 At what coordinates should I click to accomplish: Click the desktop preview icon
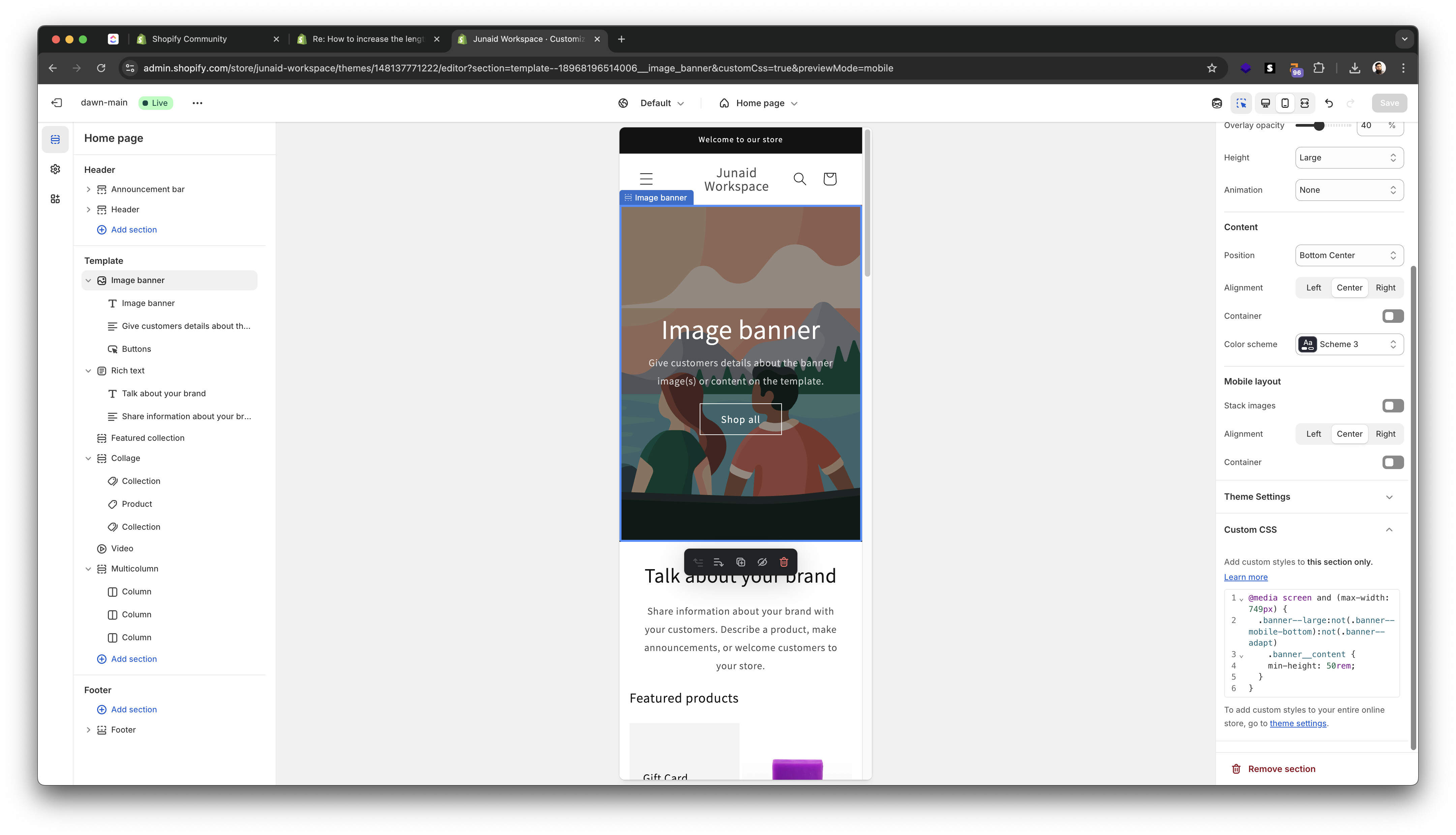(x=1265, y=103)
